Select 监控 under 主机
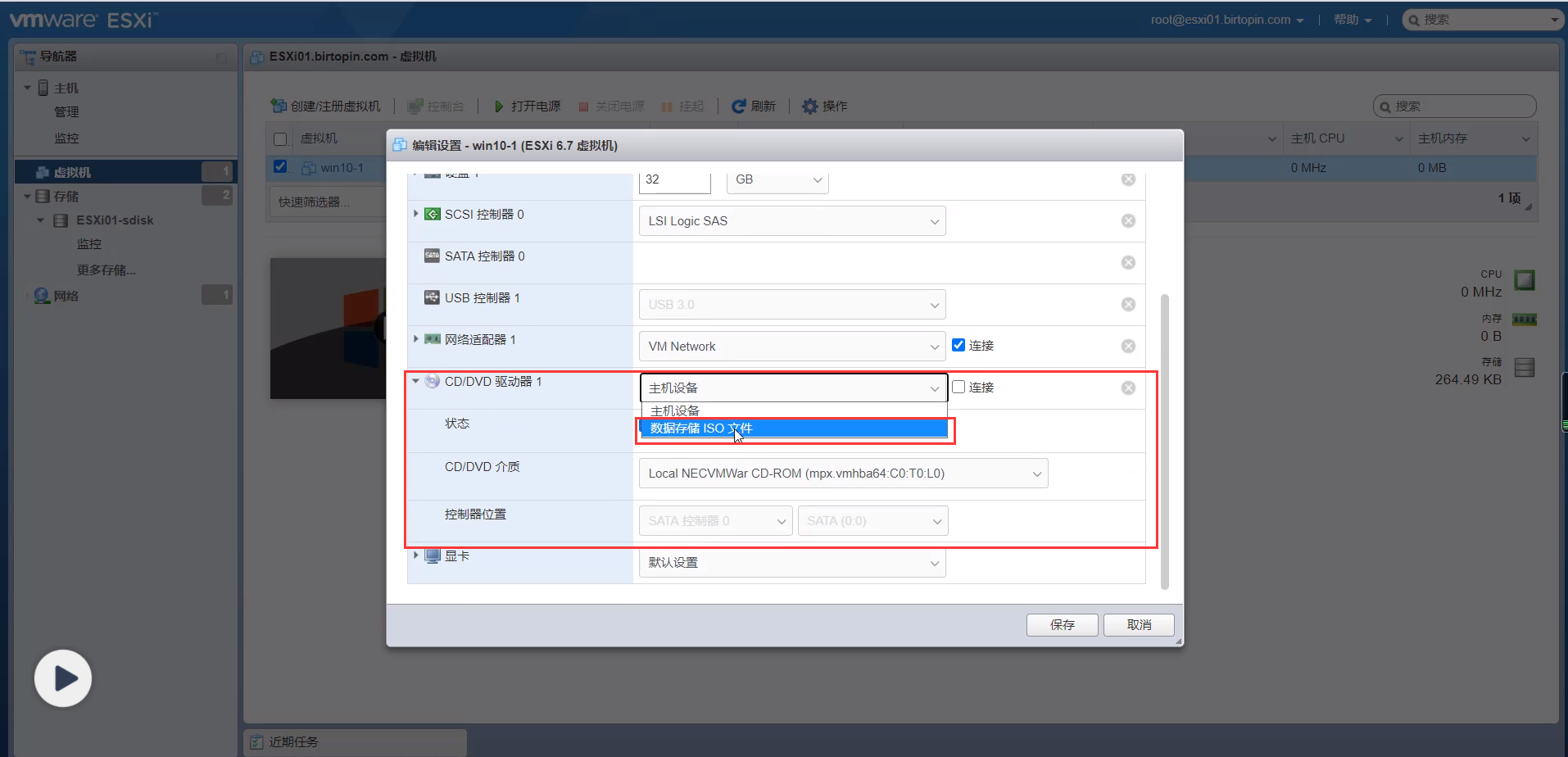 (66, 138)
